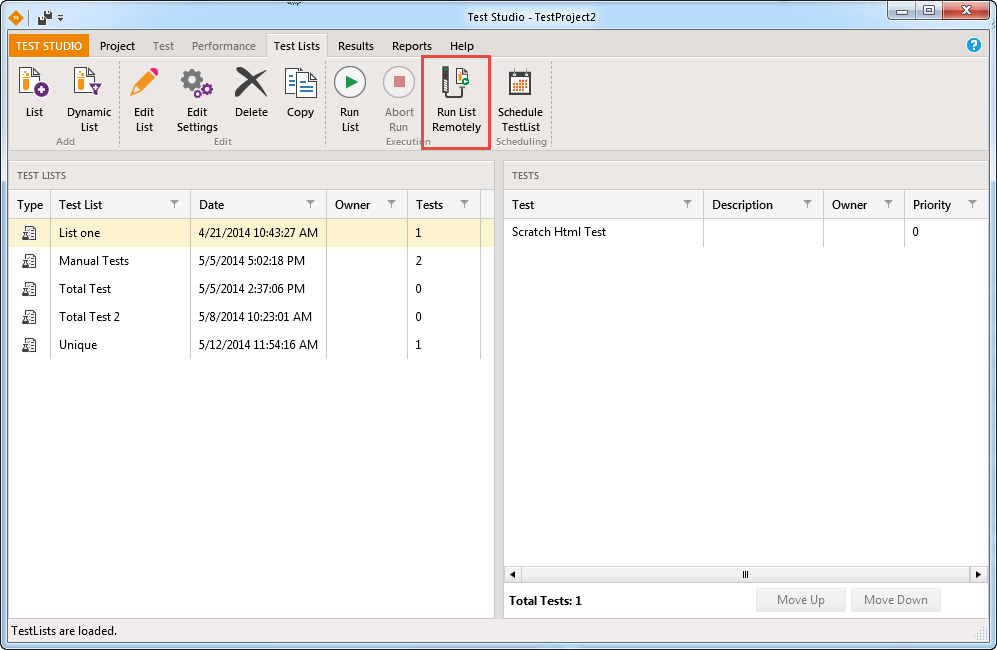Open the Help tab
Viewport: 997px width, 650px height.
pyautogui.click(x=462, y=46)
